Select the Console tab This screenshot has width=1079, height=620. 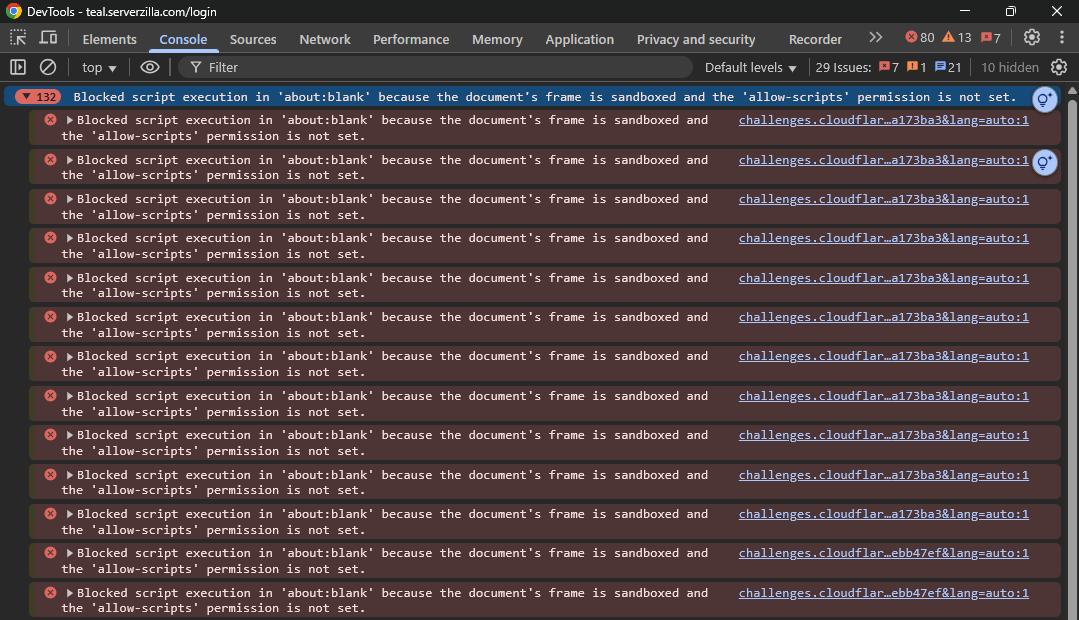183,39
